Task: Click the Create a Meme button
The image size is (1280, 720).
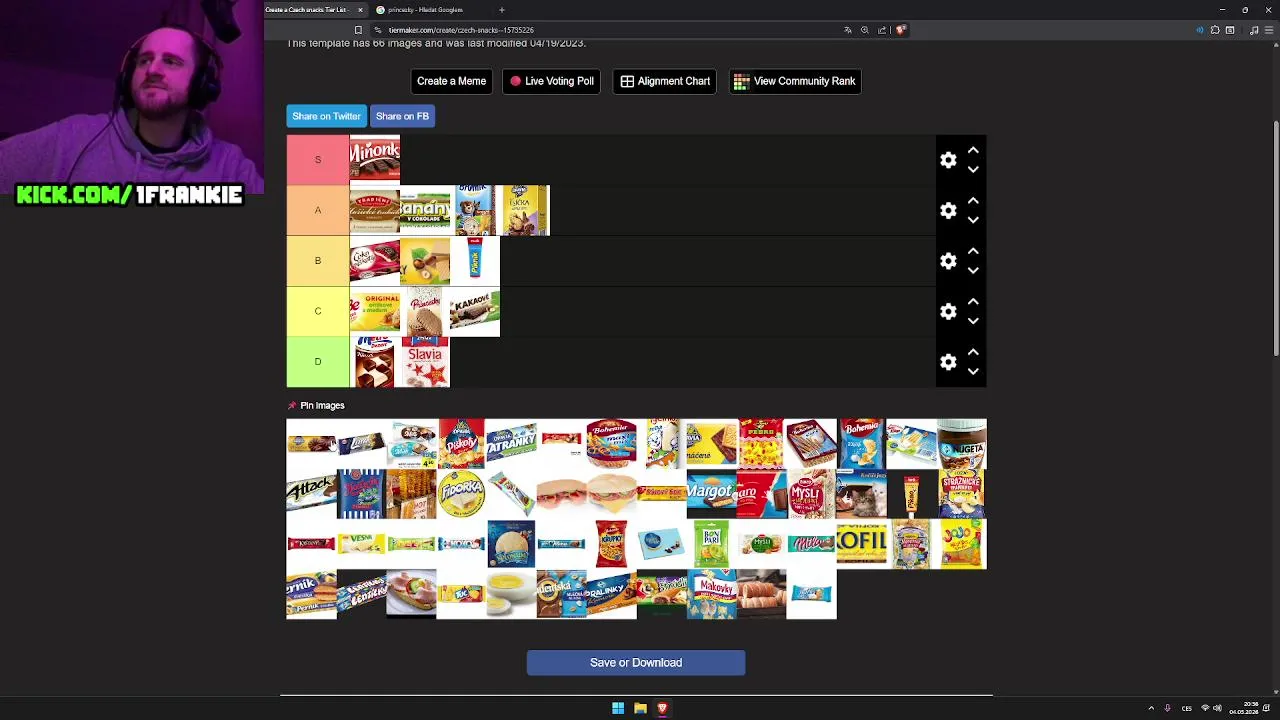Action: pyautogui.click(x=451, y=81)
